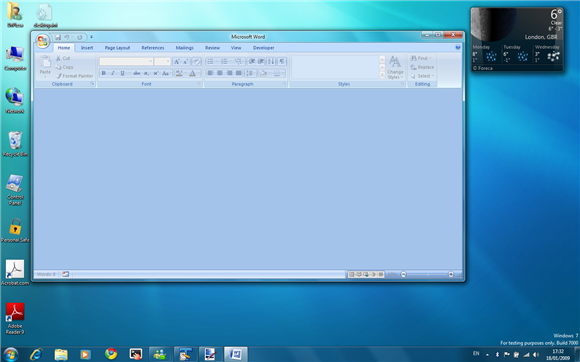Image resolution: width=580 pixels, height=362 pixels.
Task: Switch to the View tab
Action: [x=236, y=48]
